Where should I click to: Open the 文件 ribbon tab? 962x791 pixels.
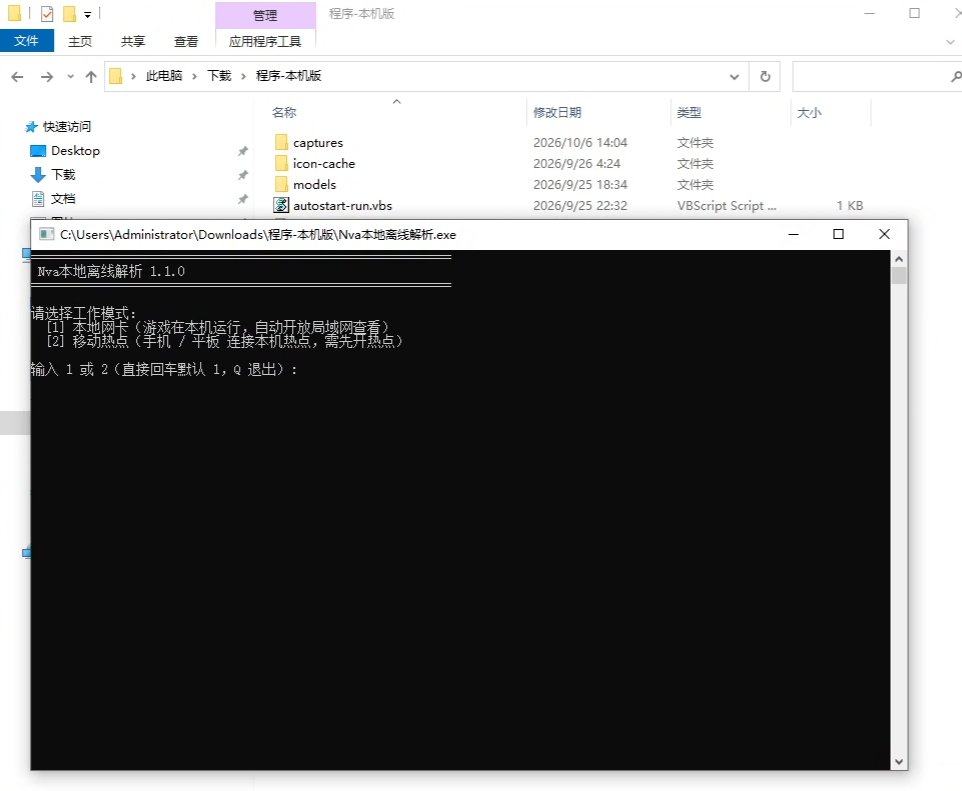point(26,41)
